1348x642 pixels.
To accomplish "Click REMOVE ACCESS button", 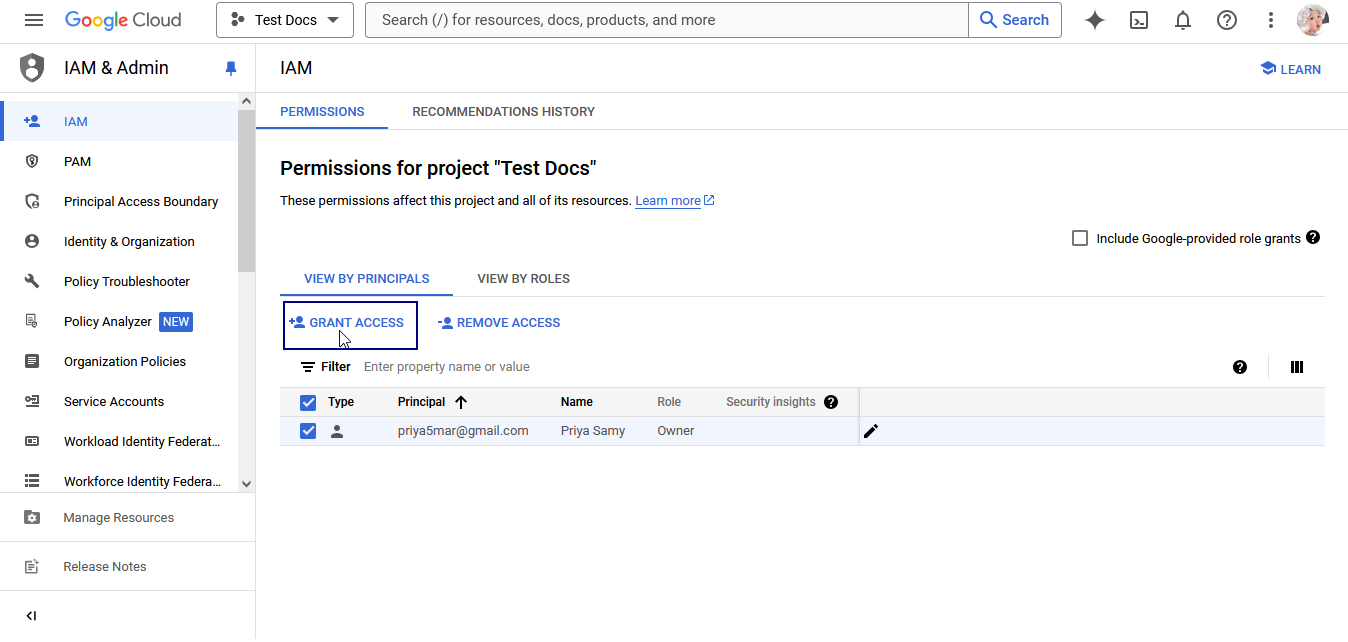I will [x=499, y=323].
